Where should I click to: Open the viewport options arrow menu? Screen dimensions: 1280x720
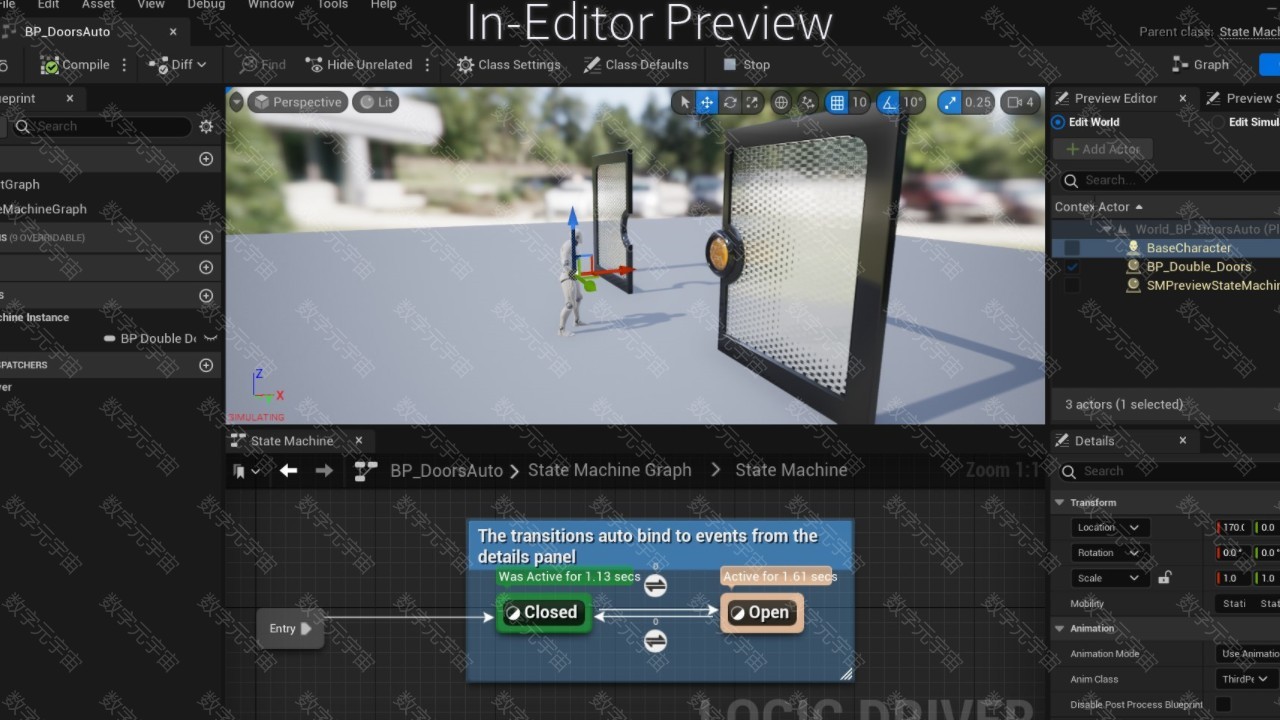[236, 102]
